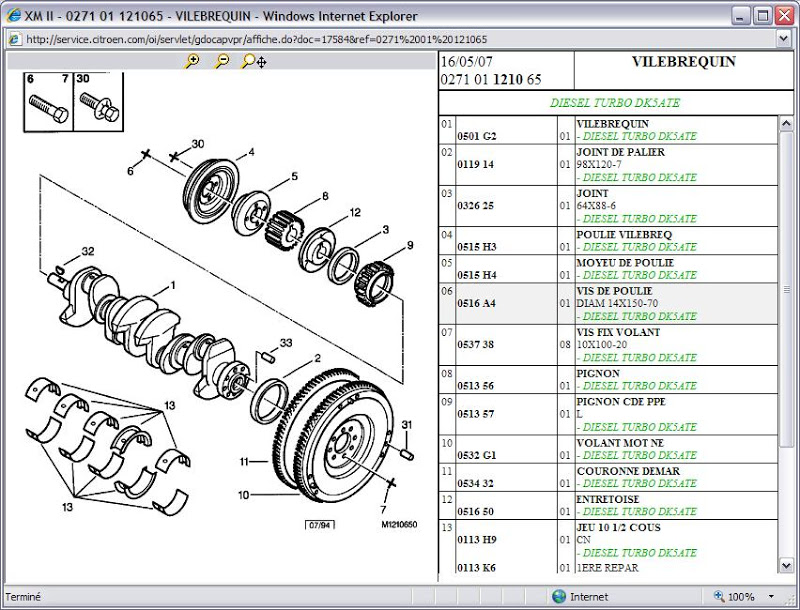800x610 pixels.
Task: Select part number 0119 14
Action: point(476,164)
